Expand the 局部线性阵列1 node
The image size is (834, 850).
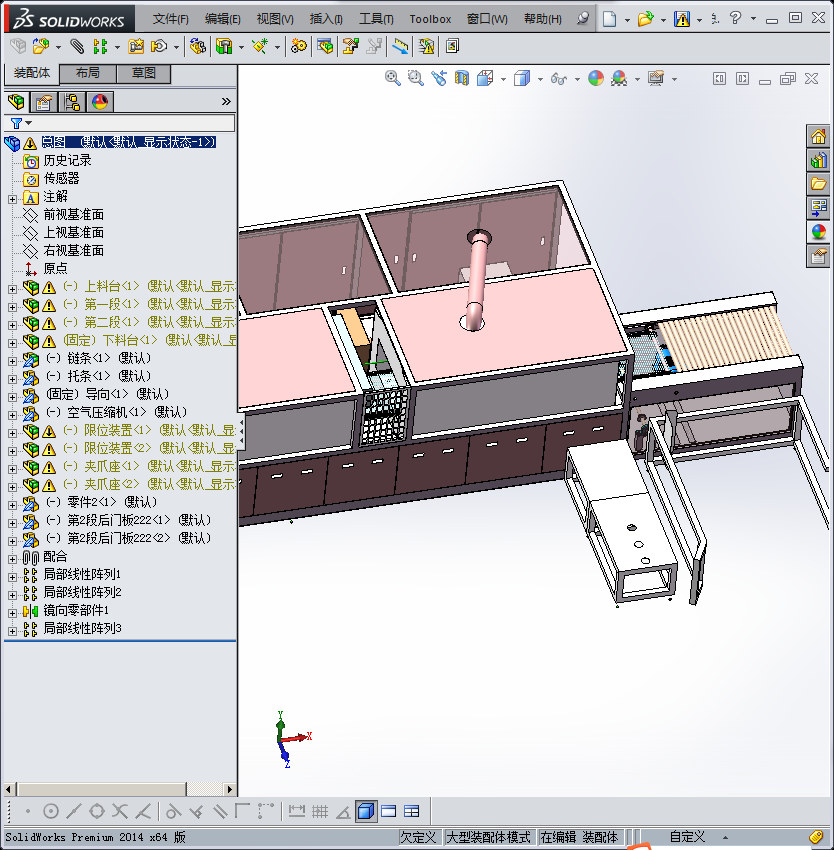tap(12, 577)
